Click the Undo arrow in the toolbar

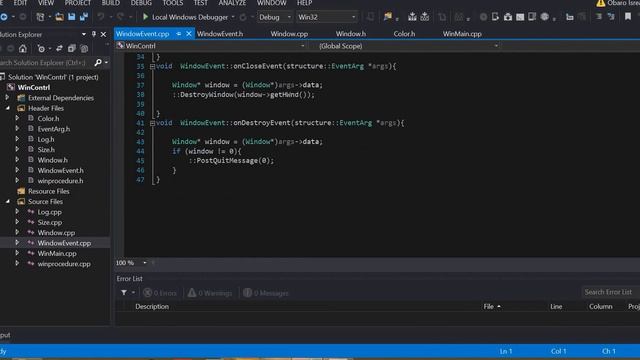coord(100,17)
